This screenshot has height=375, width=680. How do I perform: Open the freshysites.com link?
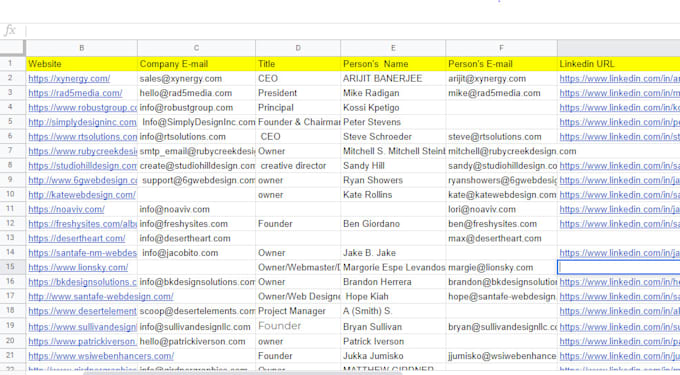click(82, 224)
